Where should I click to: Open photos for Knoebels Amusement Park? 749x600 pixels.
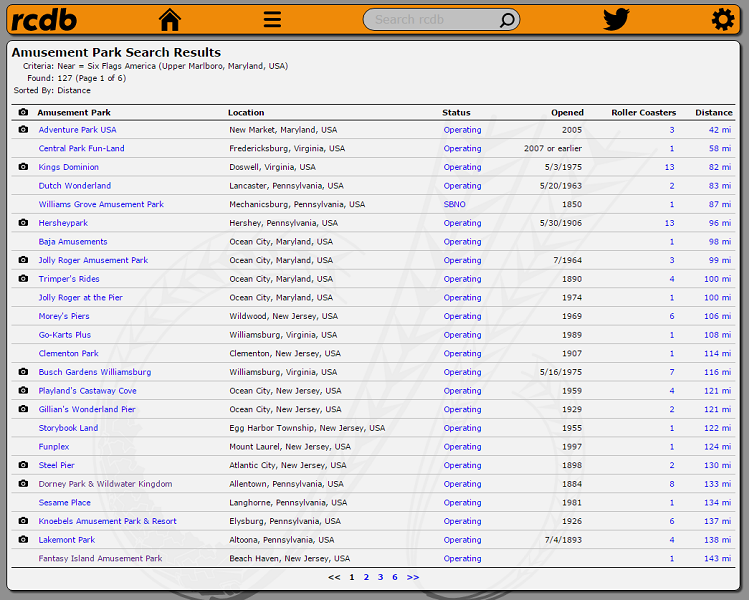click(23, 521)
